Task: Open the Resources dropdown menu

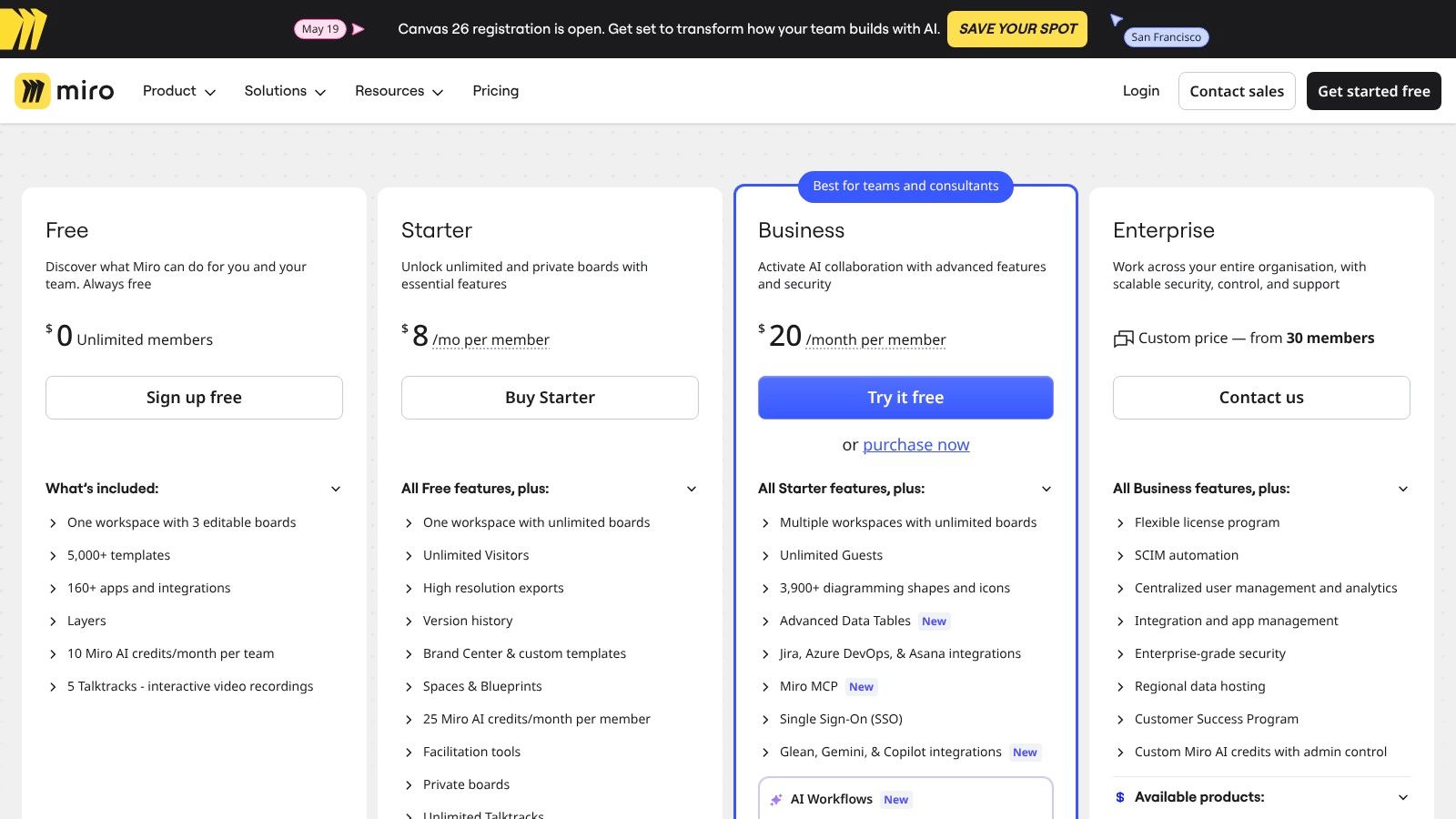Action: point(399,91)
